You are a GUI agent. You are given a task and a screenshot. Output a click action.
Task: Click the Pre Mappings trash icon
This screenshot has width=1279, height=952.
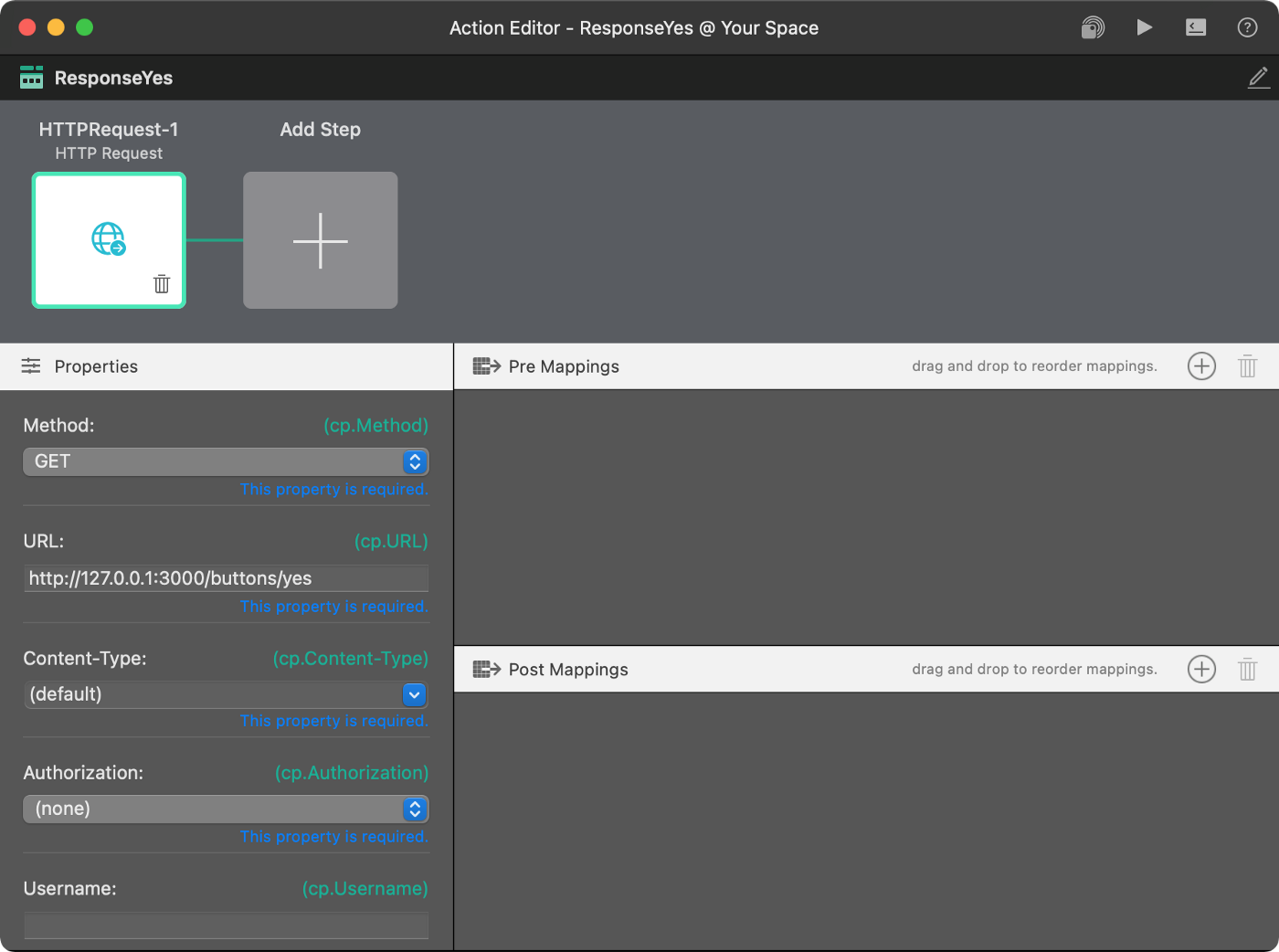tap(1248, 365)
